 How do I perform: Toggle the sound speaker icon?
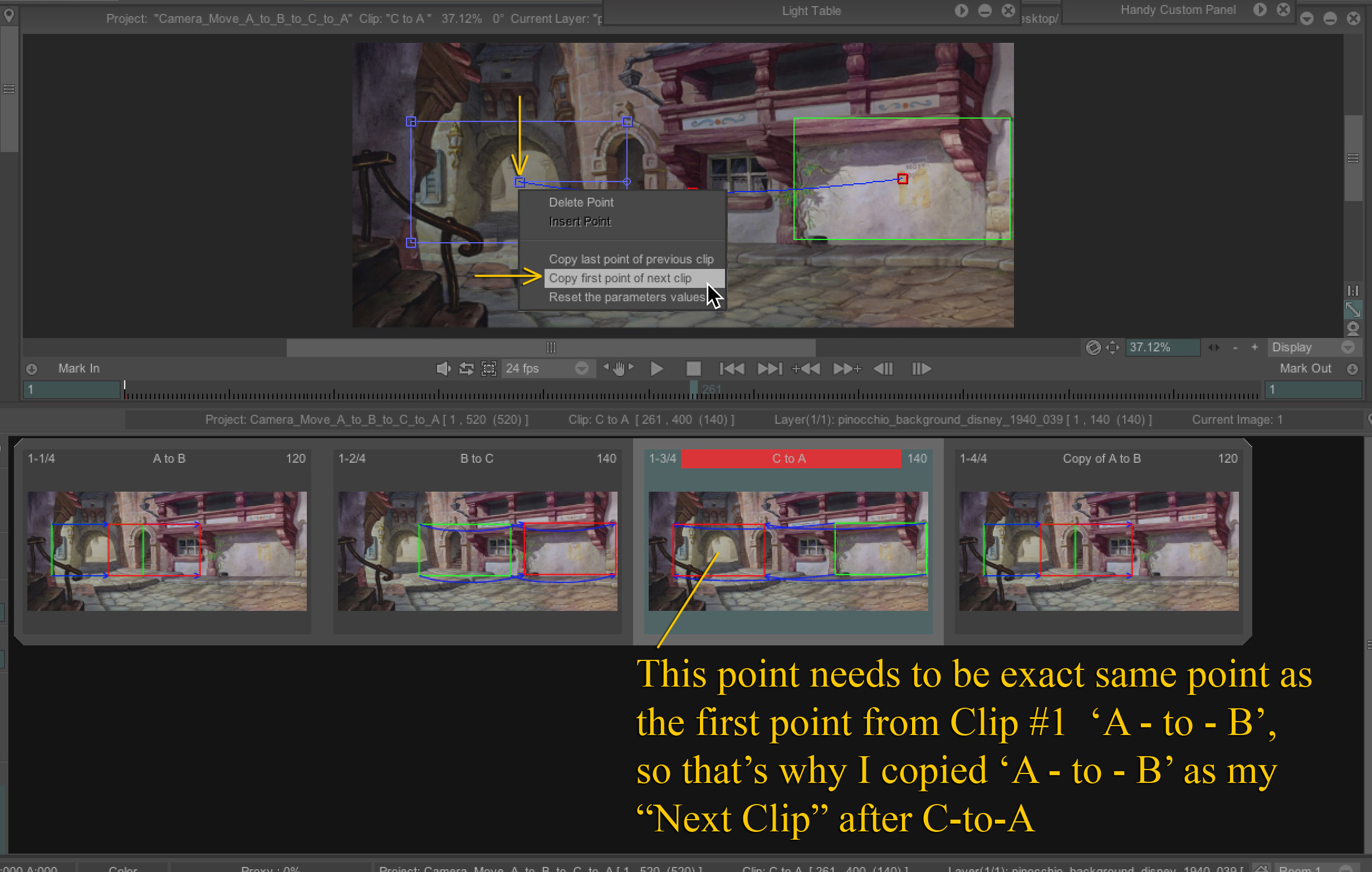443,369
